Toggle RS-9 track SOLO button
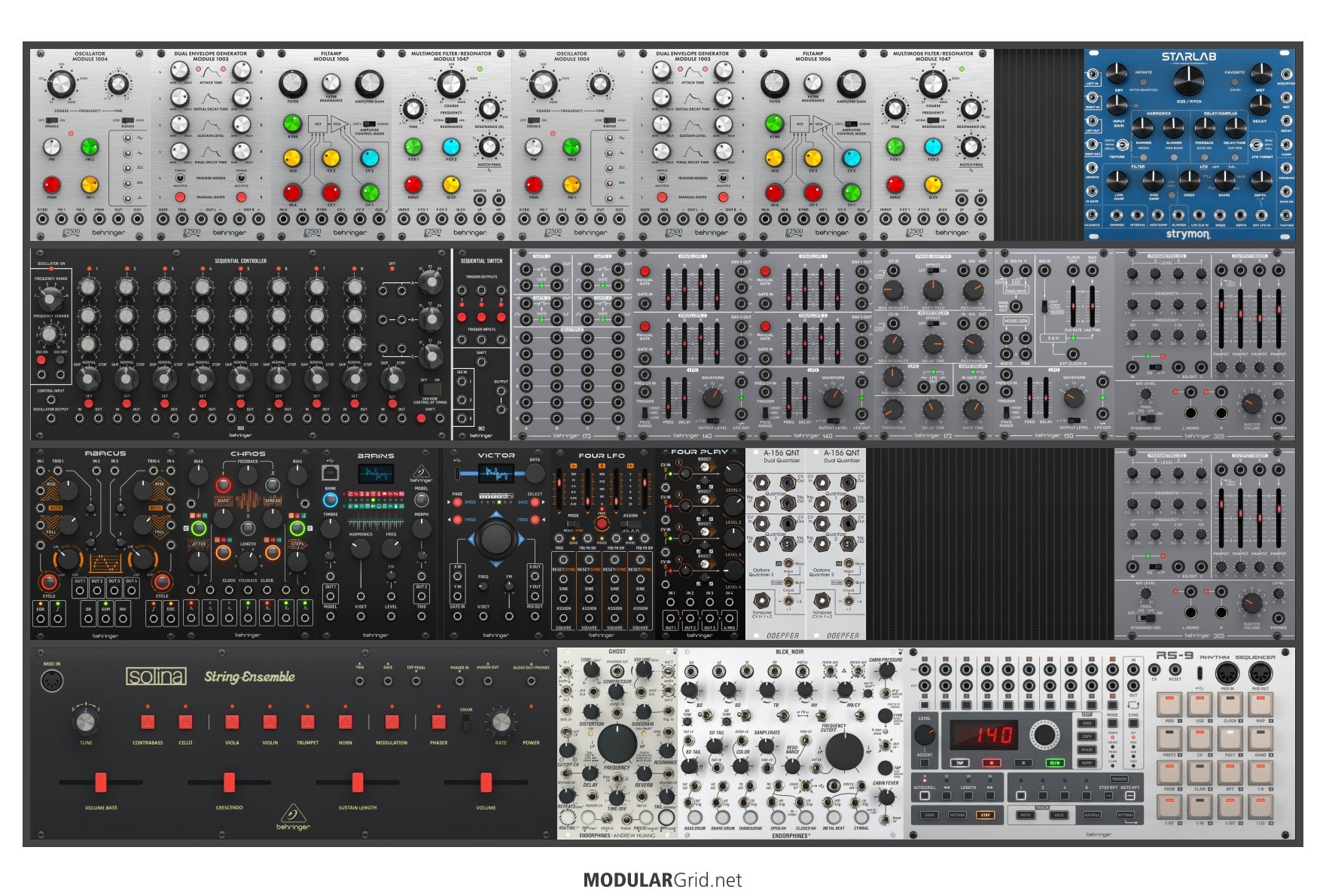Image resolution: width=1326 pixels, height=896 pixels. coord(1059,815)
